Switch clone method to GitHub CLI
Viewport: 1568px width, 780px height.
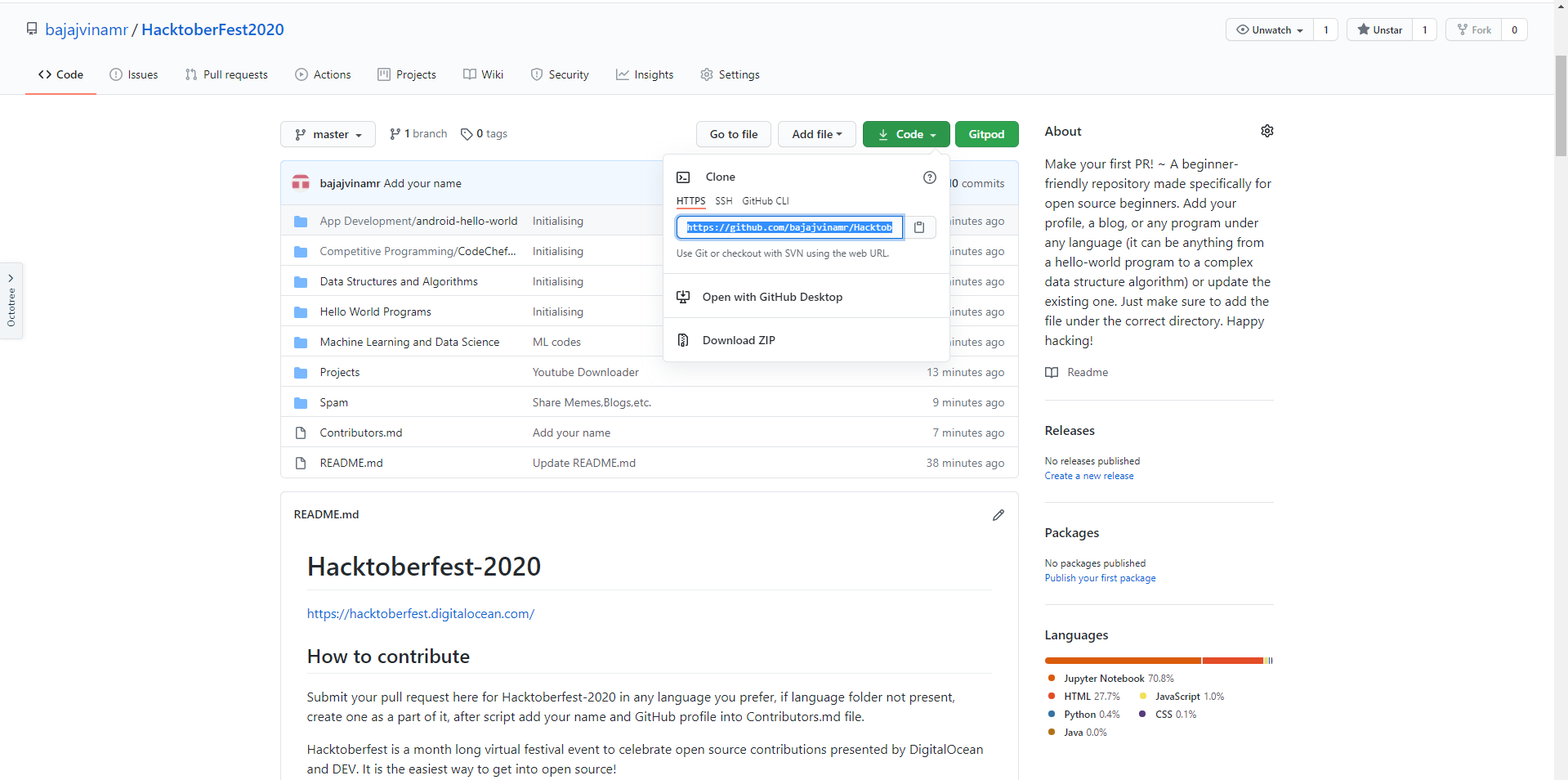[766, 201]
